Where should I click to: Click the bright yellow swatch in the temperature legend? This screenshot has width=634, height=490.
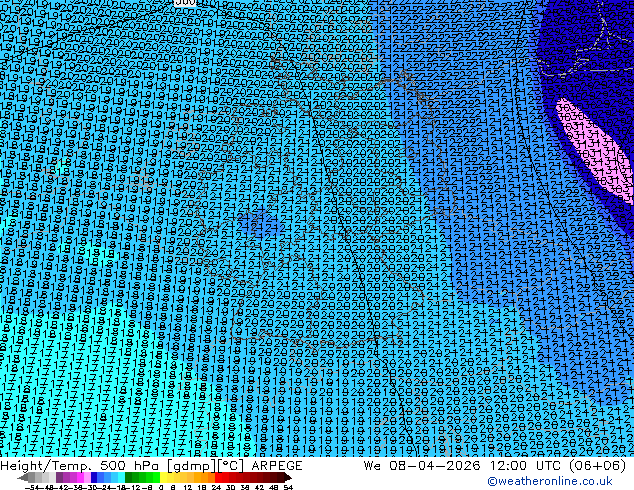[164, 477]
